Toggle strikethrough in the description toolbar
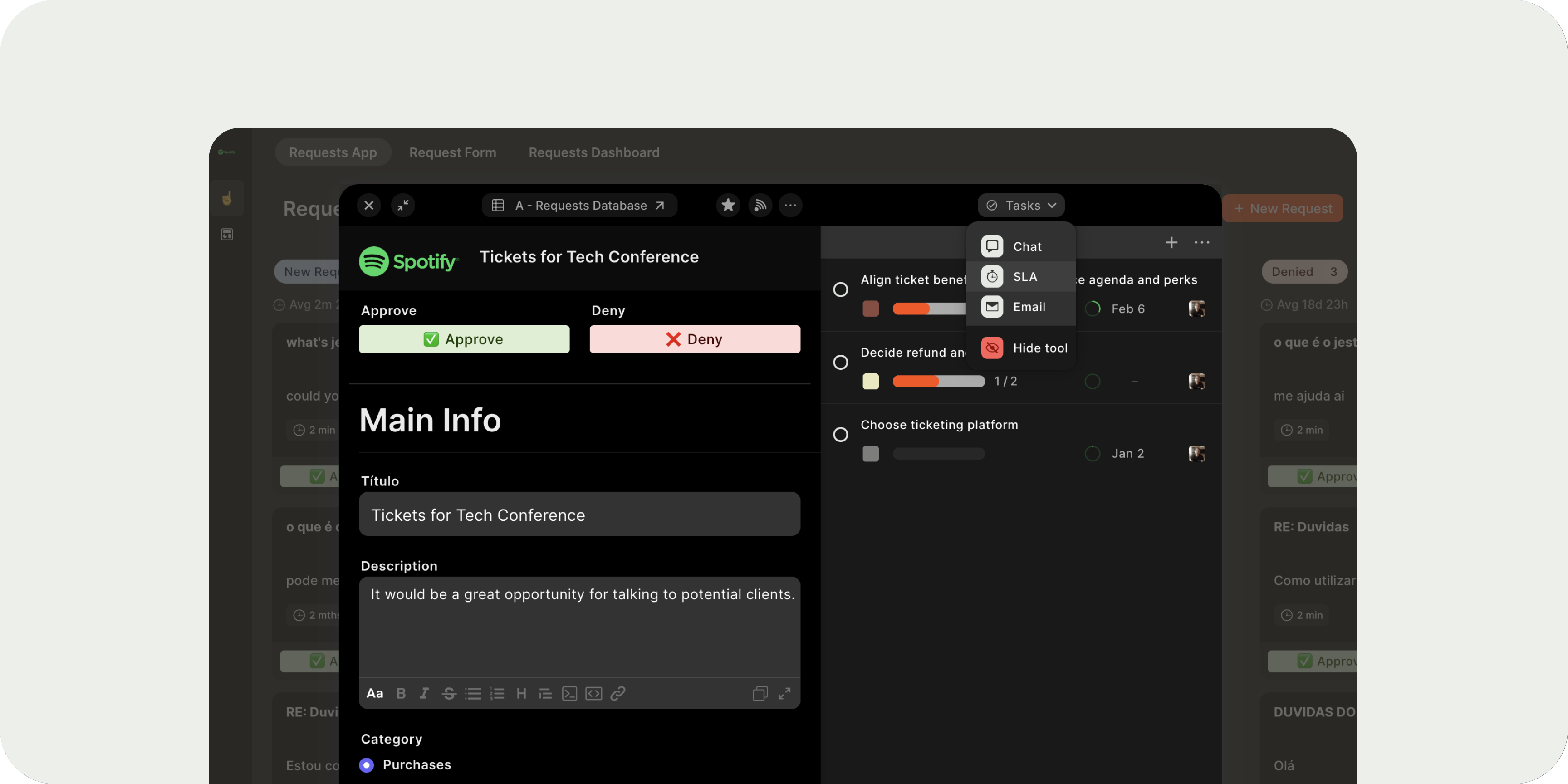Viewport: 1568px width, 784px height. point(449,693)
